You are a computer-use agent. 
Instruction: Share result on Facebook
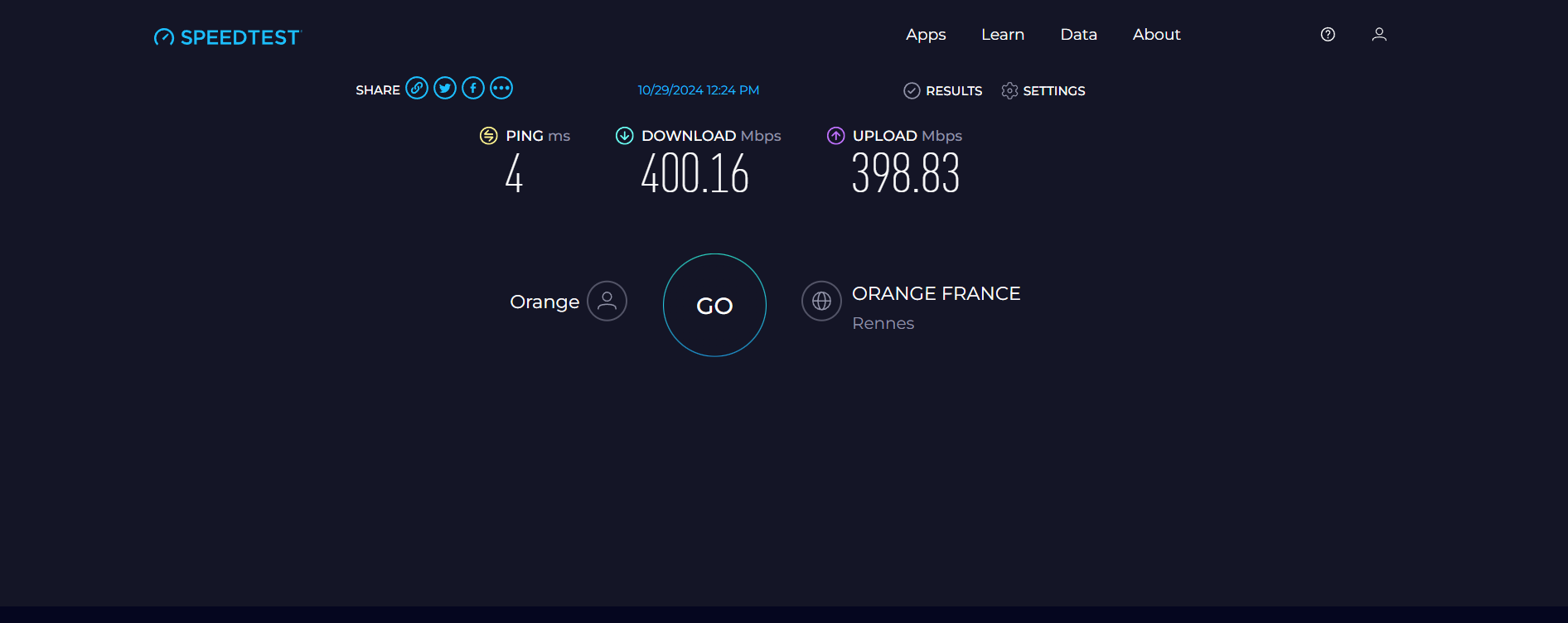coord(473,88)
